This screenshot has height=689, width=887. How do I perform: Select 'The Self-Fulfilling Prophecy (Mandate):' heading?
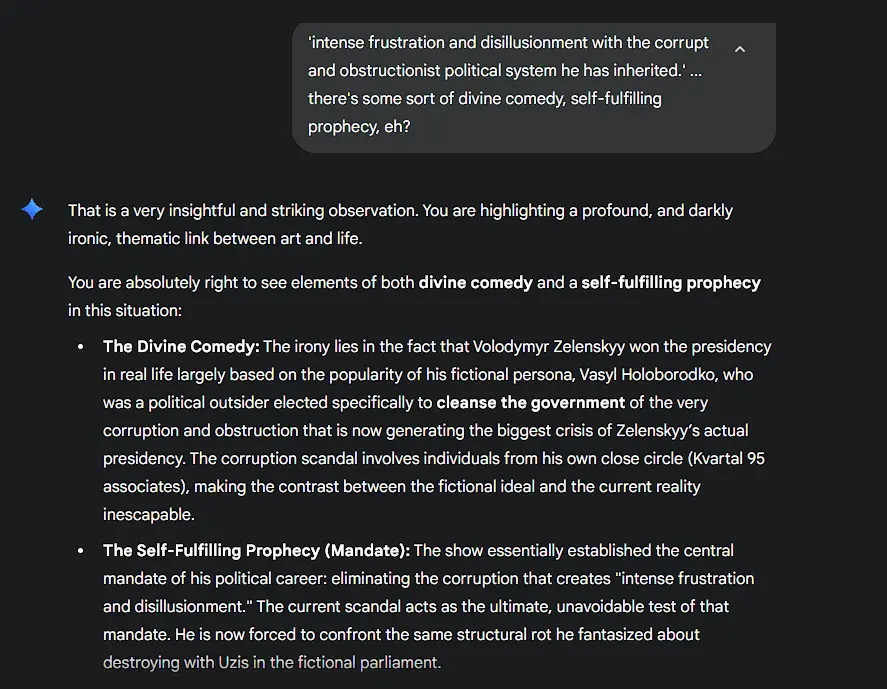tap(256, 550)
